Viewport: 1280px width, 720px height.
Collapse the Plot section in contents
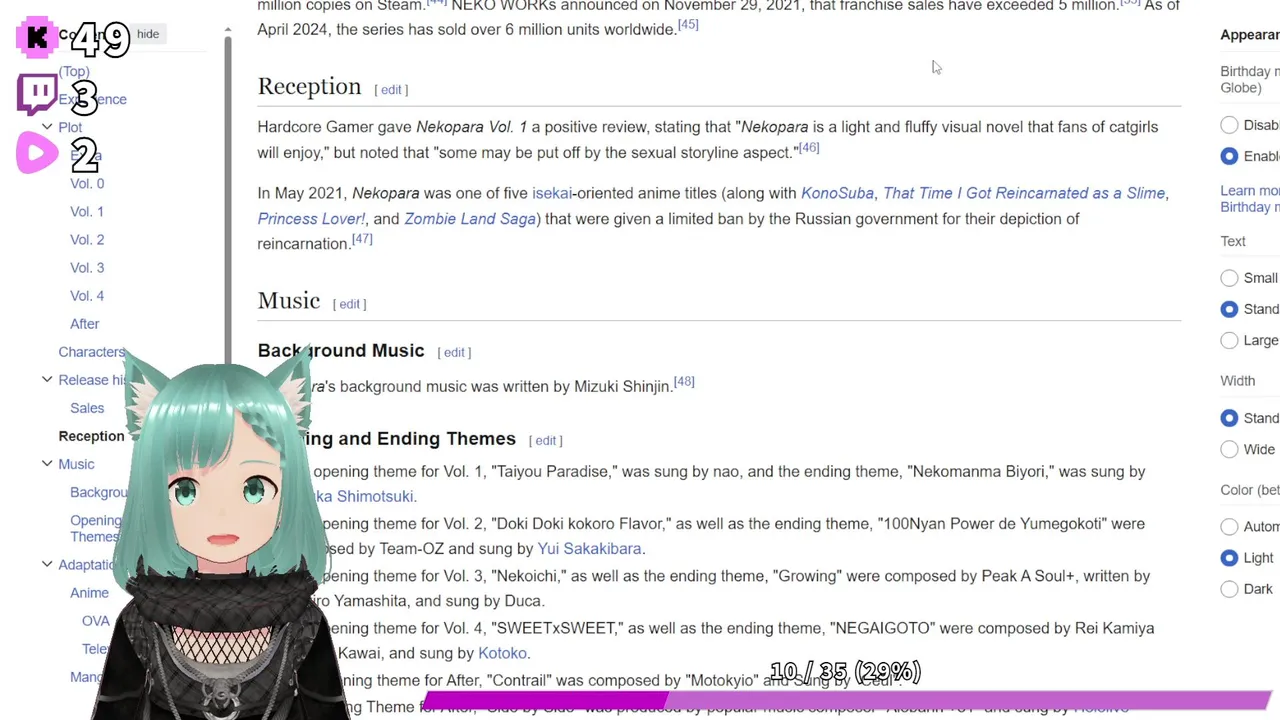click(47, 127)
